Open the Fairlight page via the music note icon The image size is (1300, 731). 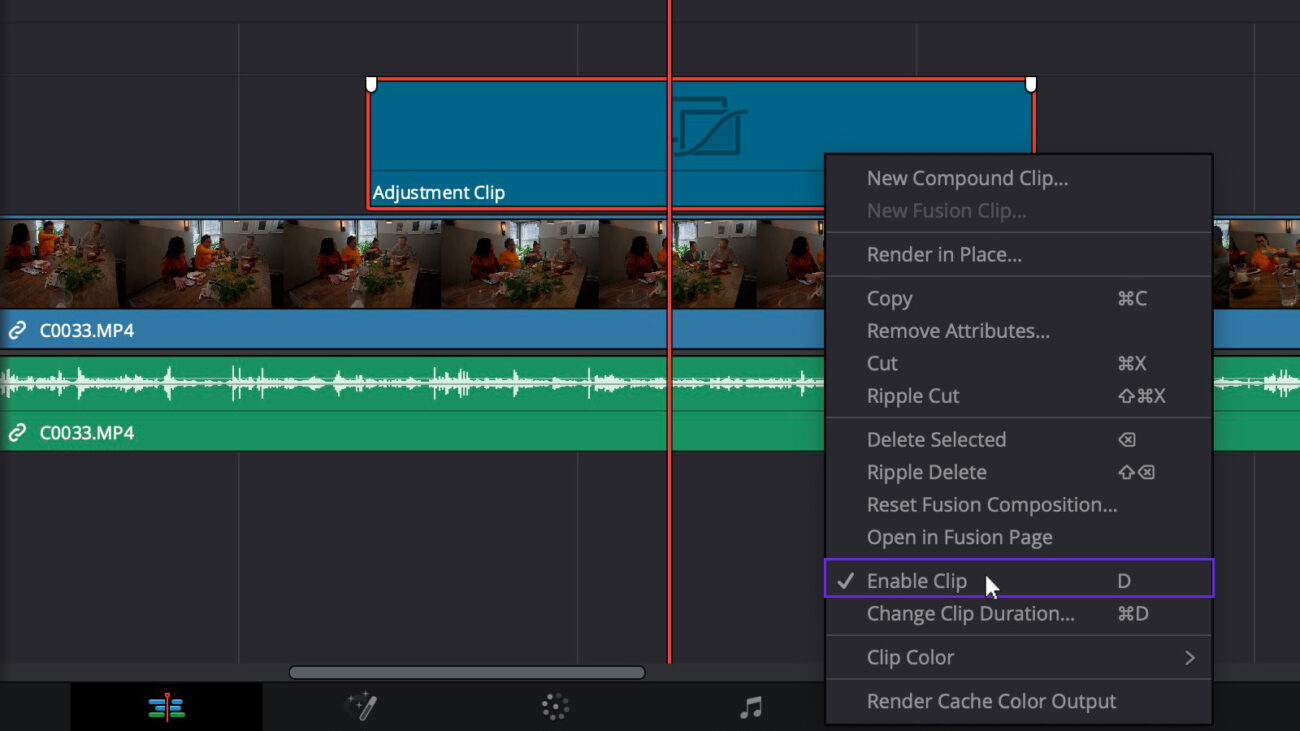coord(749,705)
